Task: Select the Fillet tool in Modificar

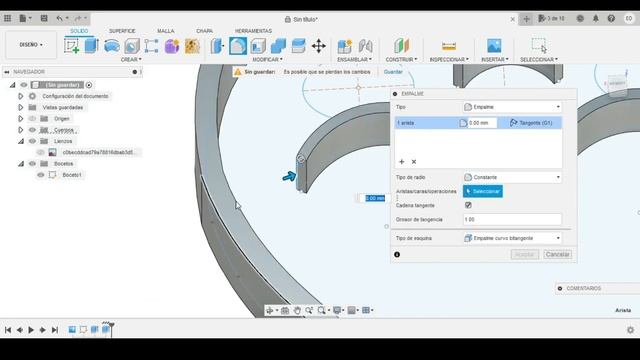Action: tap(238, 46)
